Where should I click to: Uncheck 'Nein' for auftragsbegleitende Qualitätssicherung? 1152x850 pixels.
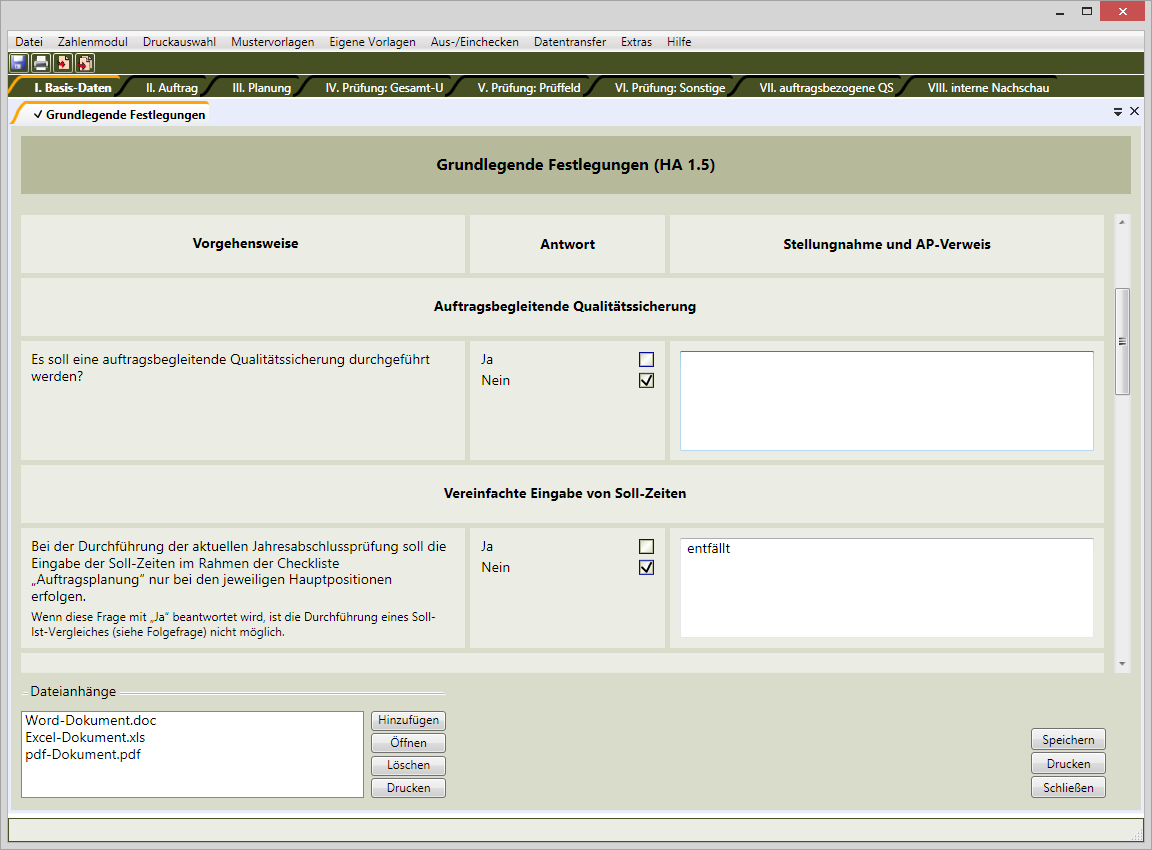pos(646,380)
